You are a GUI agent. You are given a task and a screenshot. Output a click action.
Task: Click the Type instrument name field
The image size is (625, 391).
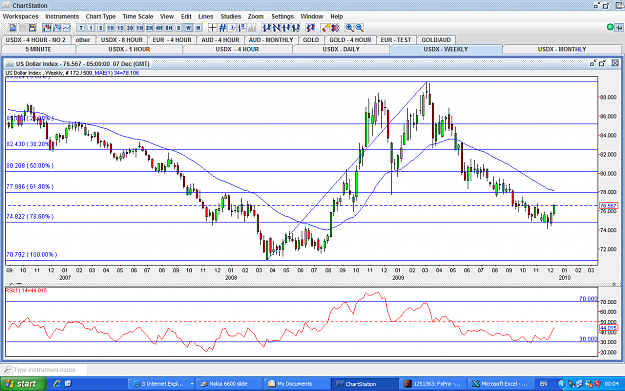point(45,370)
